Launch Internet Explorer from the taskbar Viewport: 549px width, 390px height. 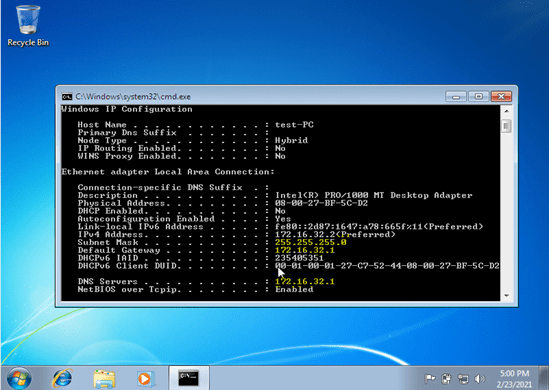(62, 378)
